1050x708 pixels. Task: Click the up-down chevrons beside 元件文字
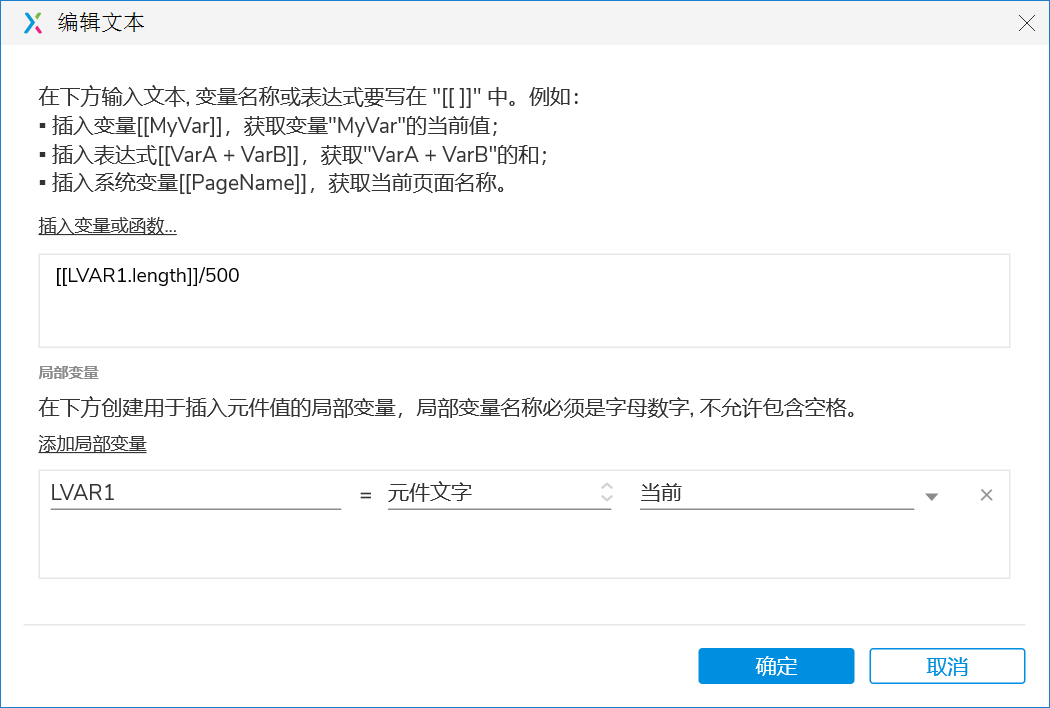606,493
